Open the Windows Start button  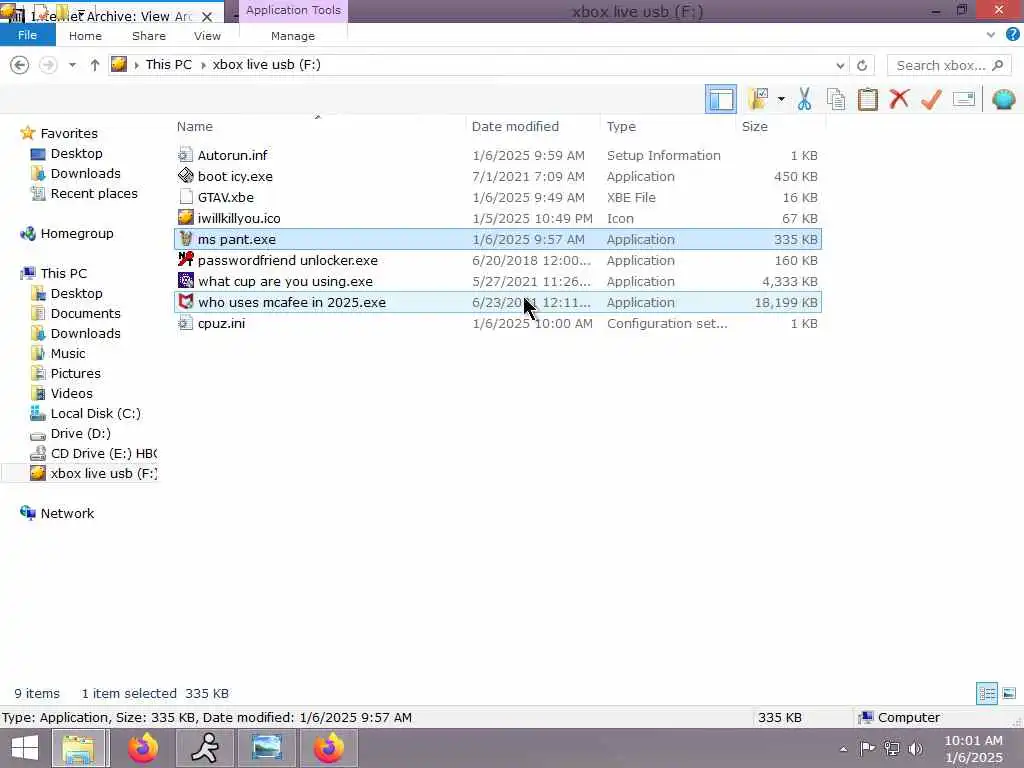tap(25, 748)
